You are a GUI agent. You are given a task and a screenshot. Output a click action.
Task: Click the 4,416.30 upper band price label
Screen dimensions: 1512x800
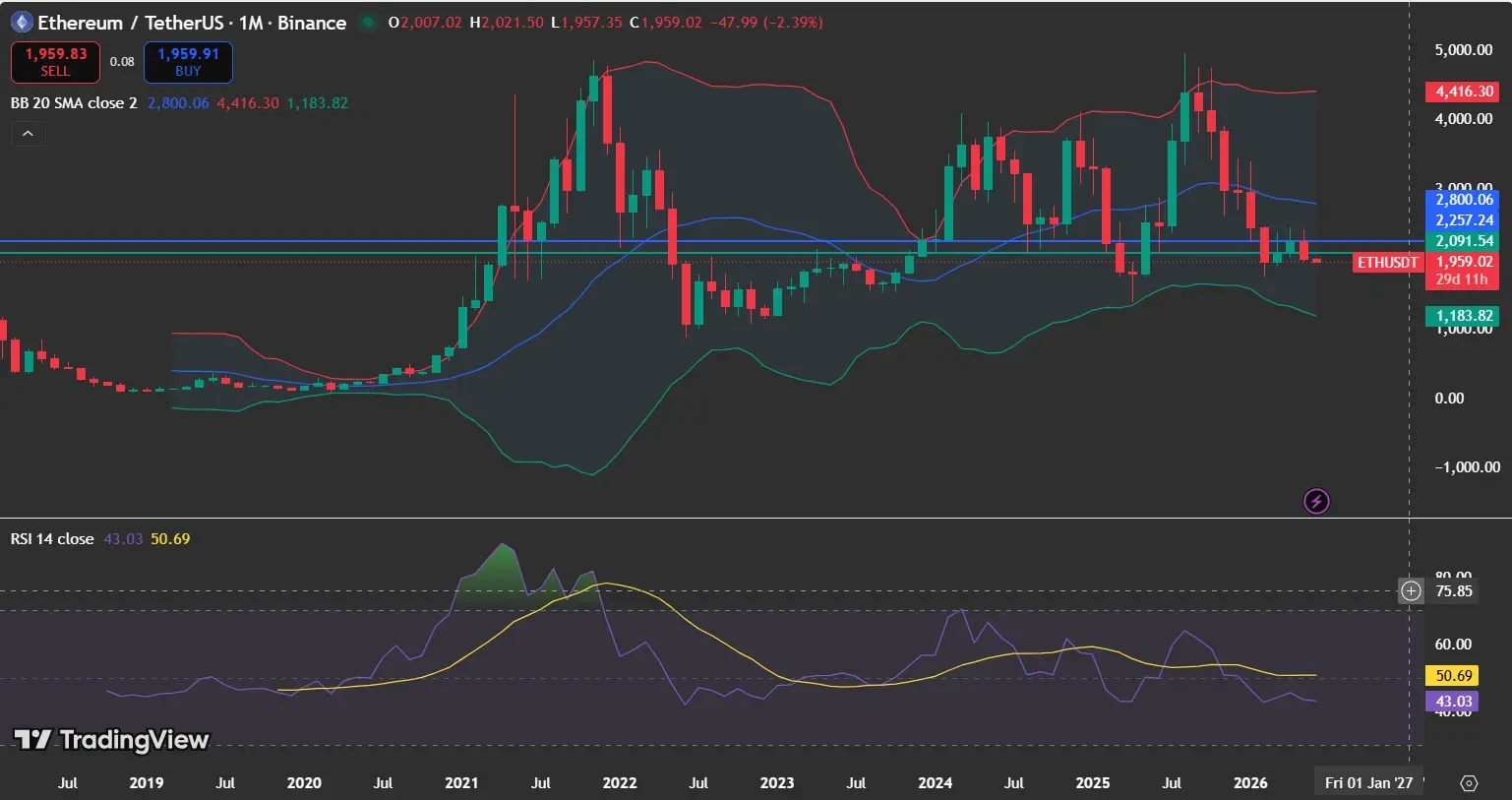1464,92
